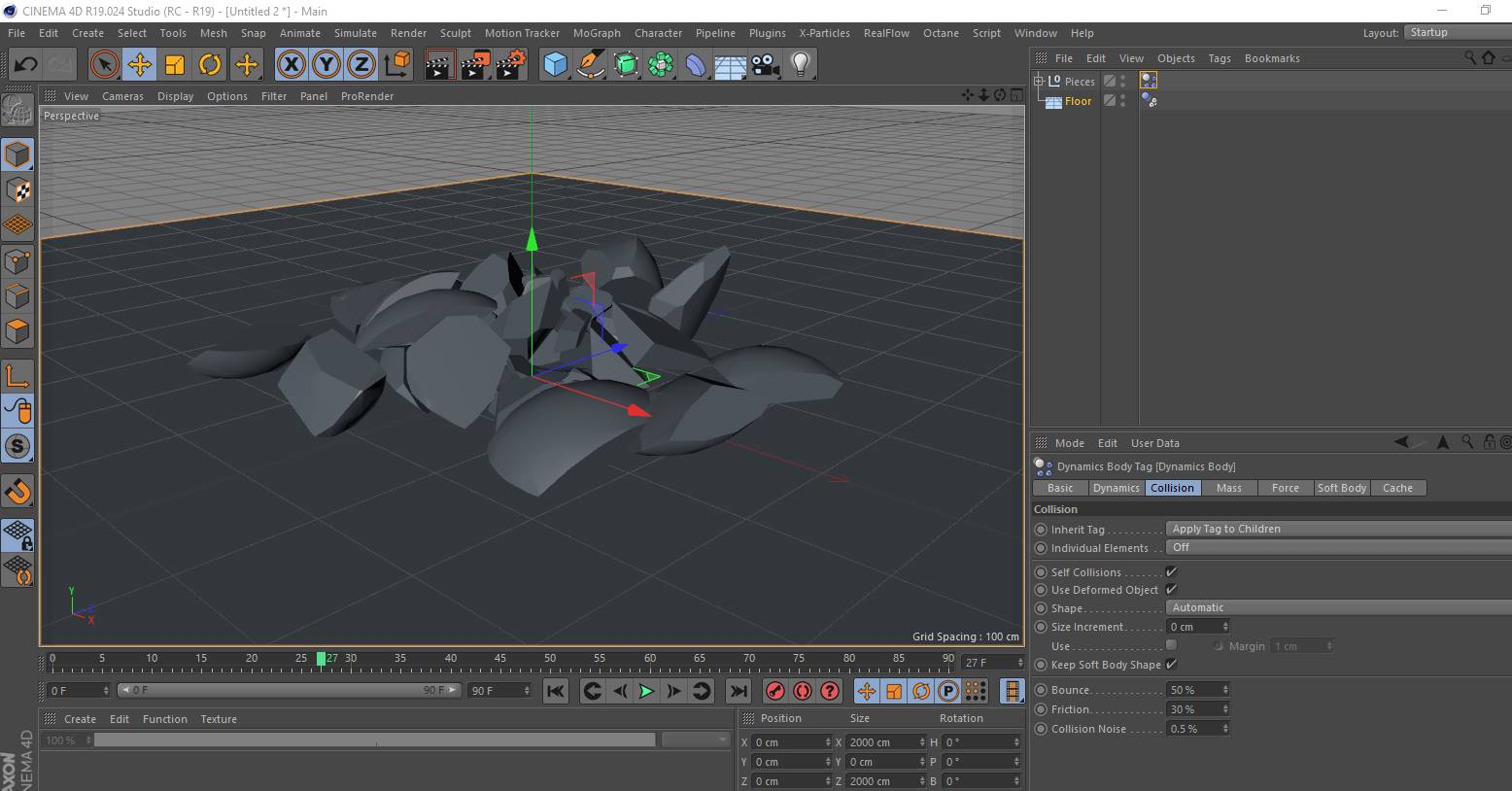1512x791 pixels.
Task: Open the Inherit Tag dropdown
Action: (x=1338, y=529)
